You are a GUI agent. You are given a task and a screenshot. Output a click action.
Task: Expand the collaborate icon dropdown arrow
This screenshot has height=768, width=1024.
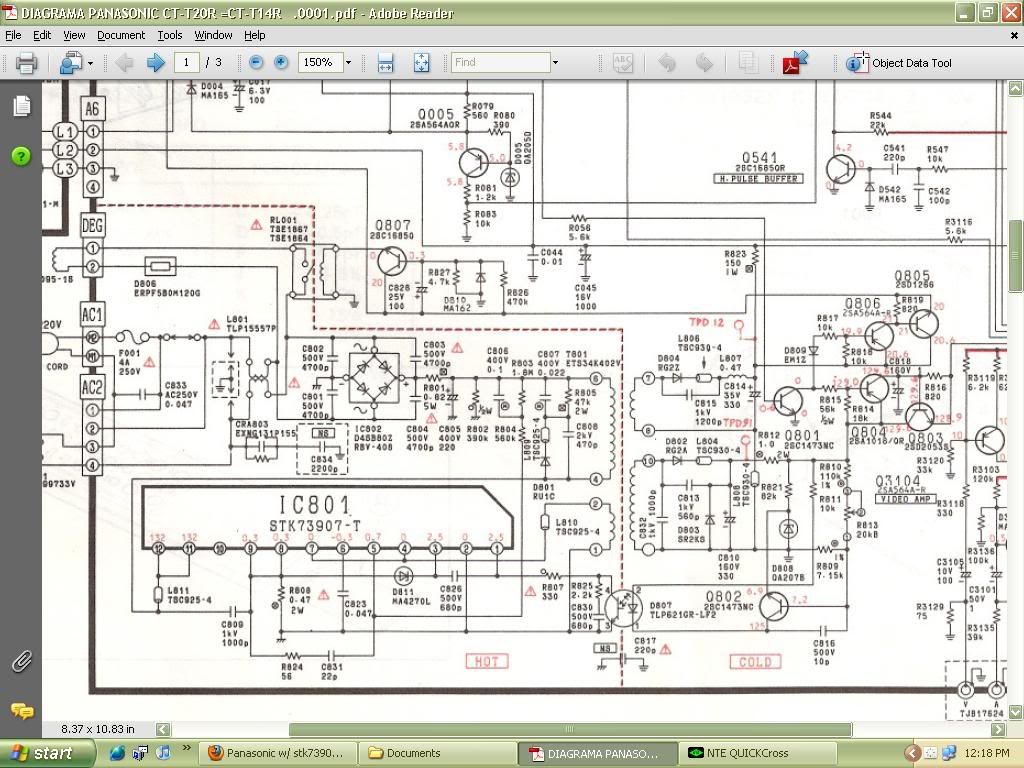tap(90, 63)
